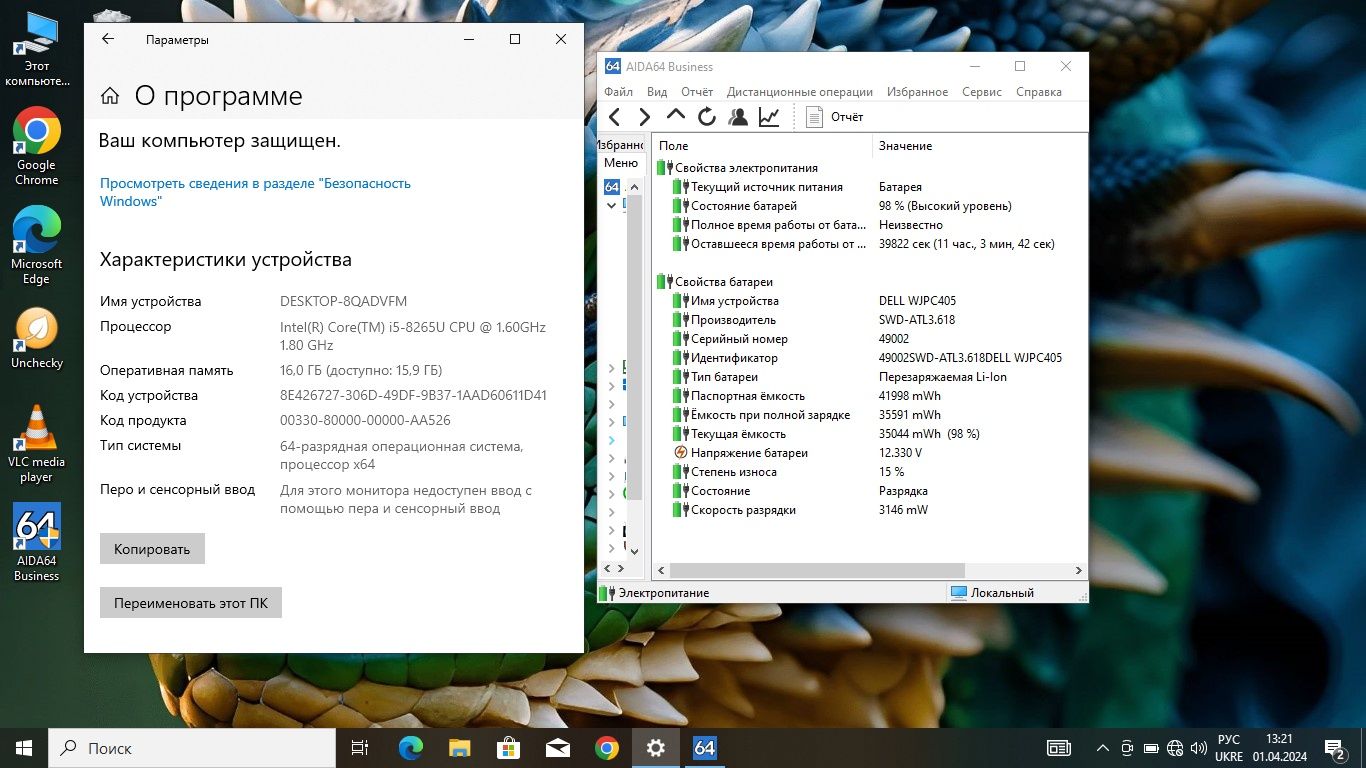Open AIDA64 remote user management icon

738,117
